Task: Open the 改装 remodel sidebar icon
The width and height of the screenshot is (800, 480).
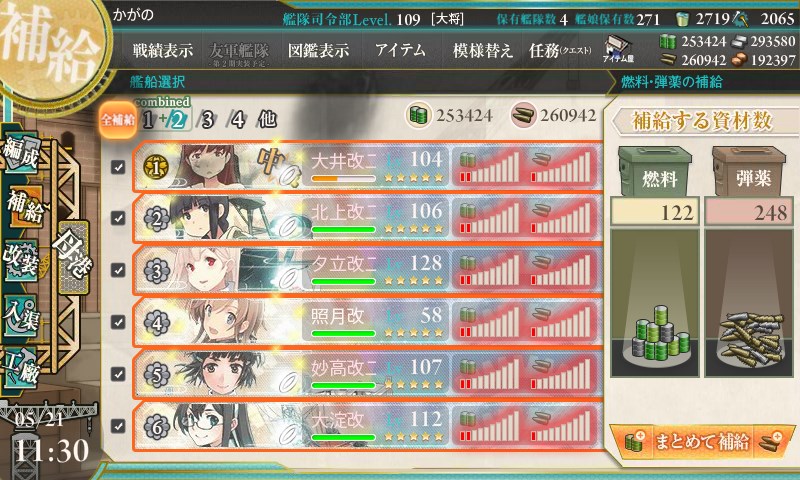Action: [x=21, y=260]
